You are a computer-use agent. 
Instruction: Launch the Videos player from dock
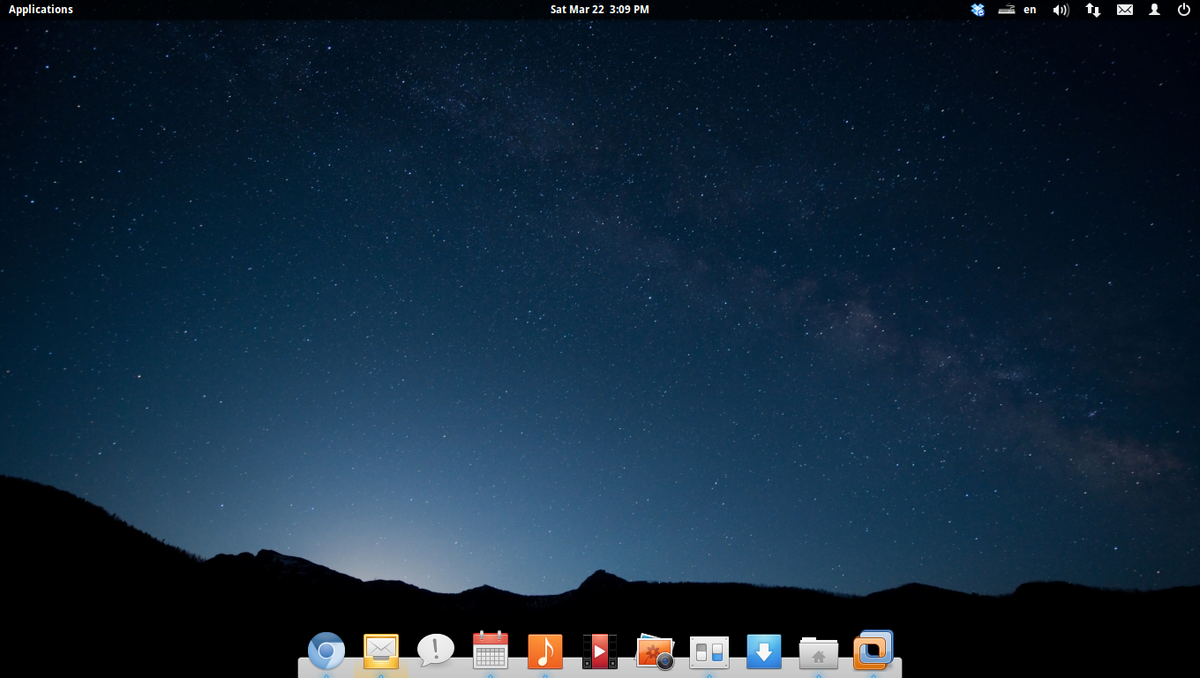[600, 651]
